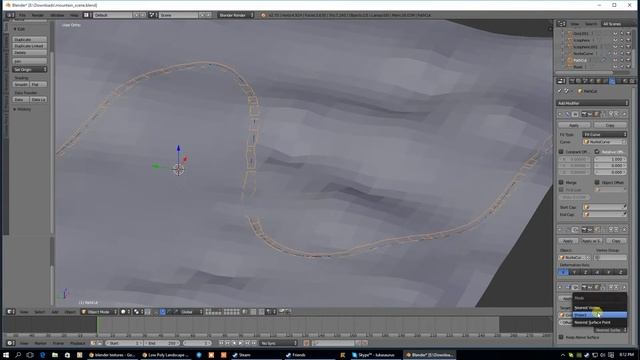Collapse the Edit panel header
The image size is (640, 360).
pyautogui.click(x=19, y=29)
